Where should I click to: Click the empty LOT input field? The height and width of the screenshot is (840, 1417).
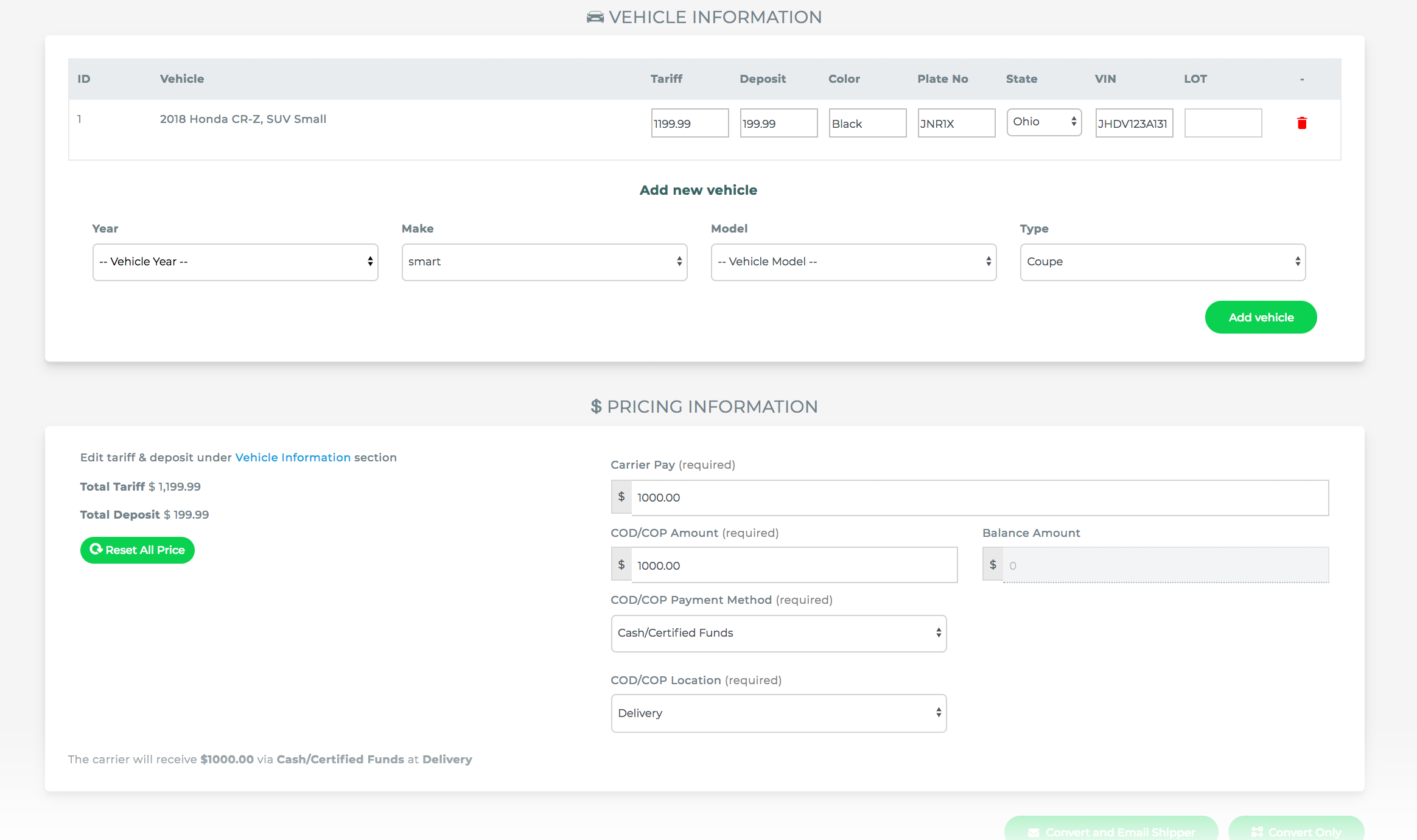pyautogui.click(x=1223, y=124)
